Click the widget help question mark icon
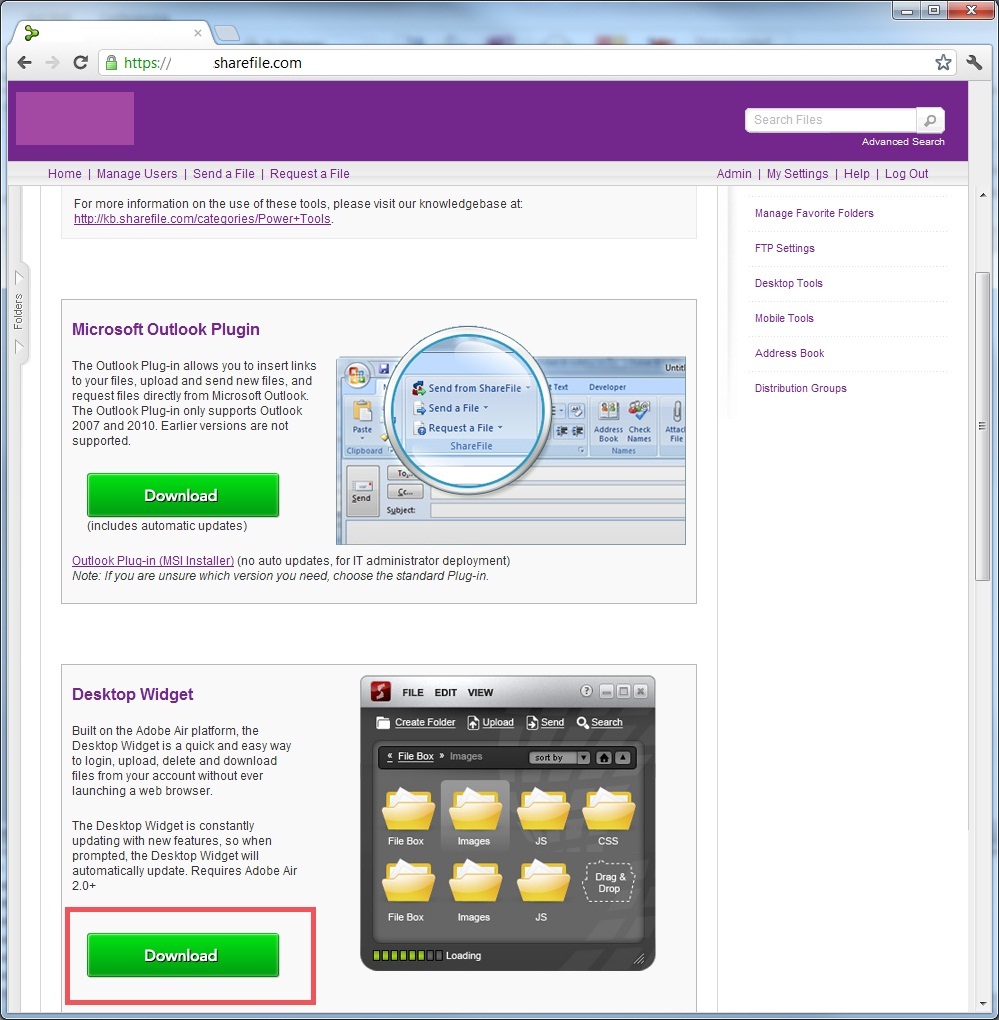Viewport: 999px width, 1020px height. click(586, 691)
